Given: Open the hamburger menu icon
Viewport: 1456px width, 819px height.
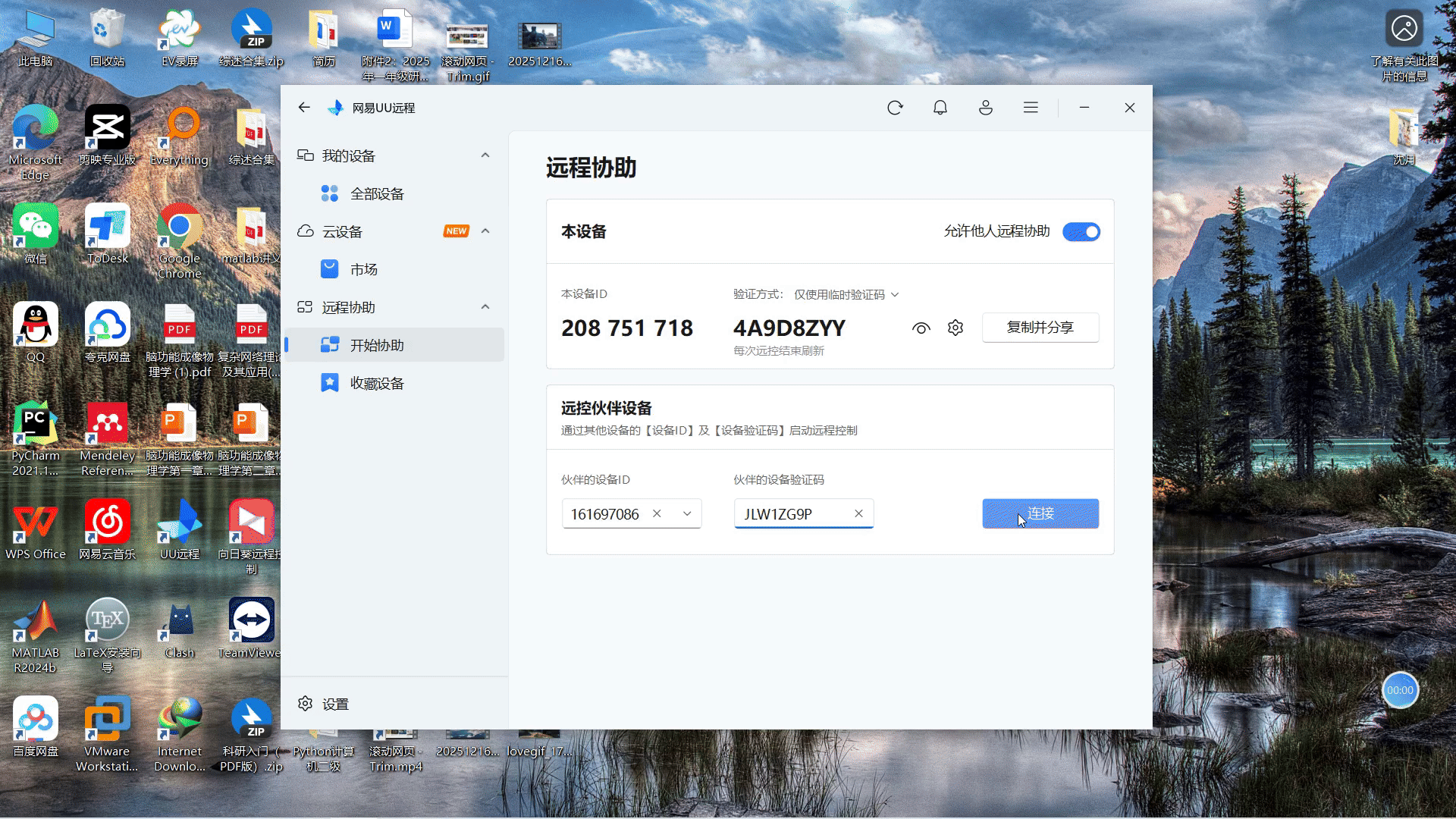Looking at the screenshot, I should 1031,108.
